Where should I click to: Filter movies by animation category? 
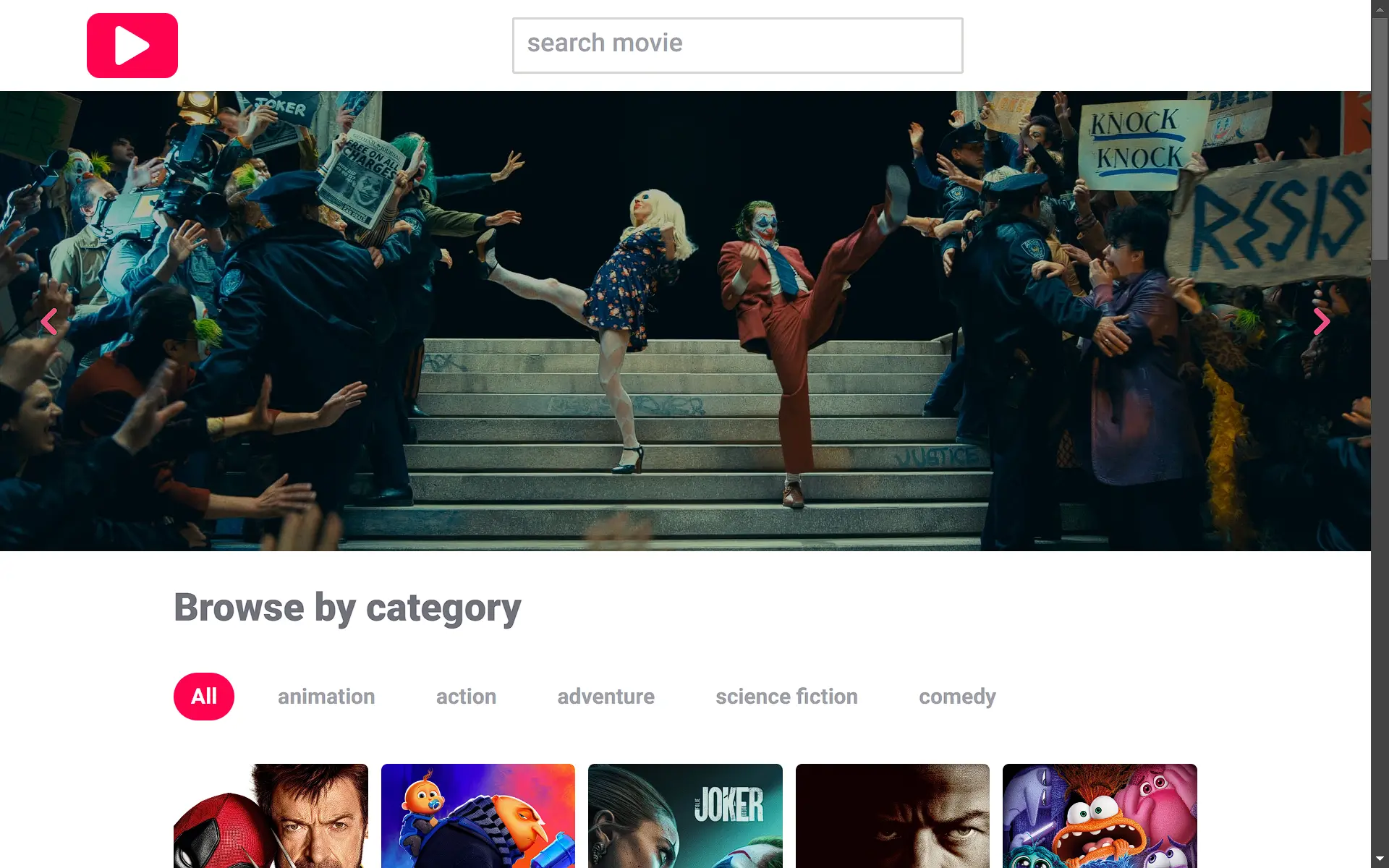(326, 697)
